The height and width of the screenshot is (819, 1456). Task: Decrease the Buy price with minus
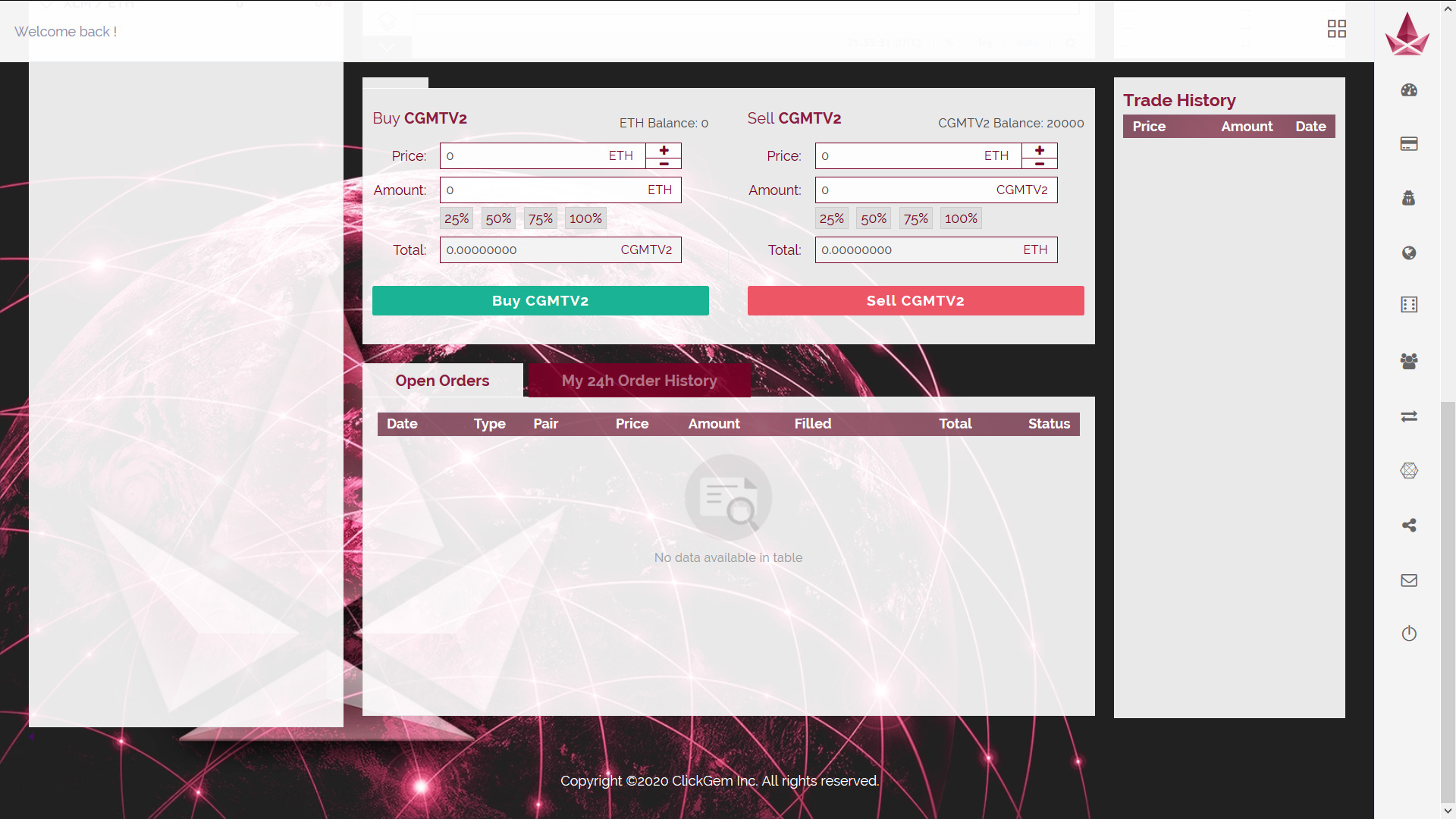[664, 163]
